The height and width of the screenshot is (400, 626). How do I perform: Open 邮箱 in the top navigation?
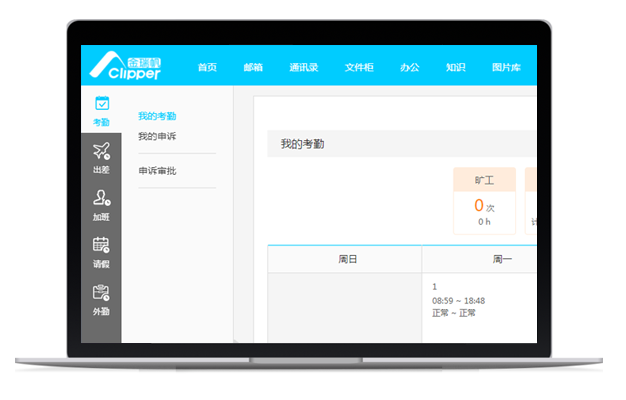[253, 67]
